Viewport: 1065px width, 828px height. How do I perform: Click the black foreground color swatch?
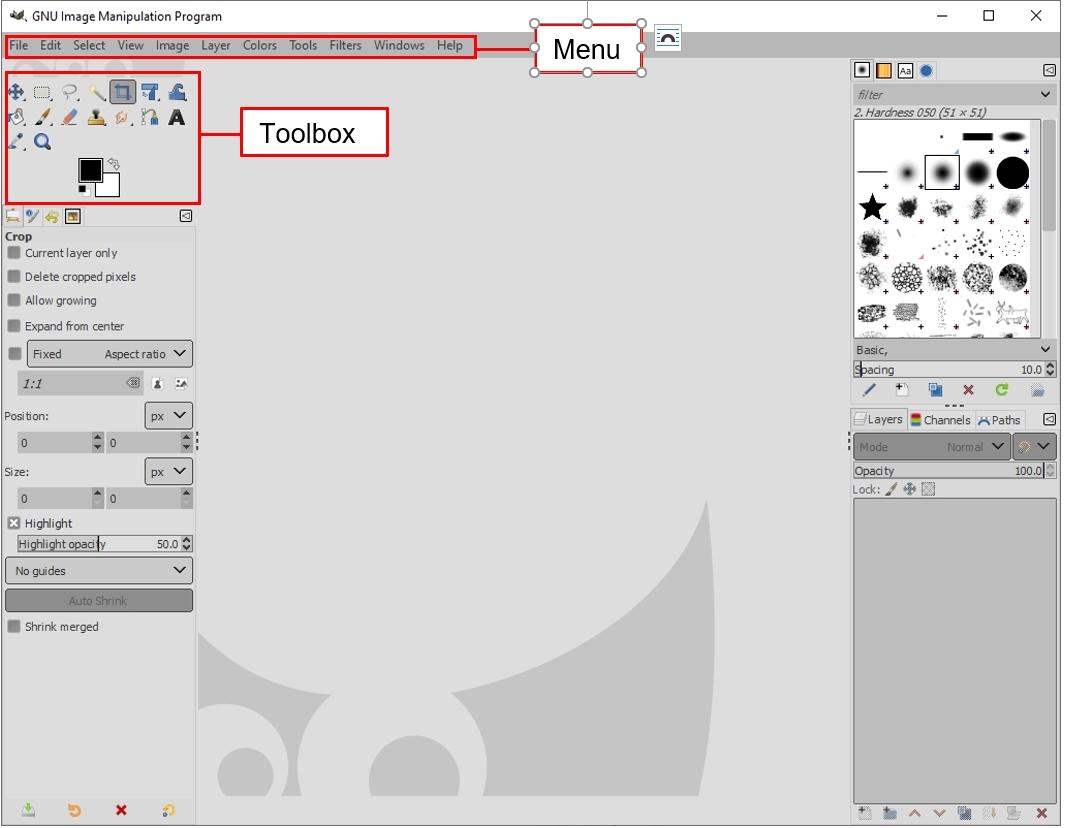90,170
